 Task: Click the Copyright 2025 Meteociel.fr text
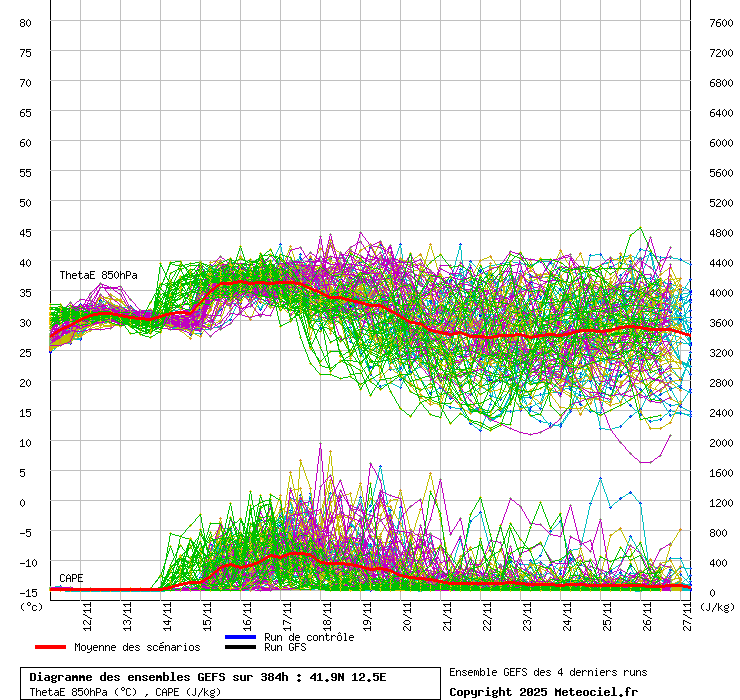click(543, 691)
